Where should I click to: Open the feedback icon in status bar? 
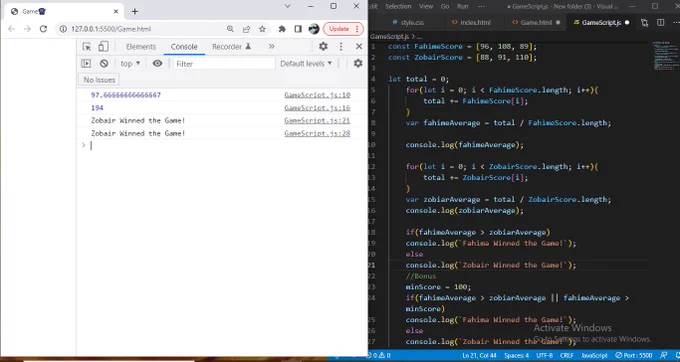(663, 355)
